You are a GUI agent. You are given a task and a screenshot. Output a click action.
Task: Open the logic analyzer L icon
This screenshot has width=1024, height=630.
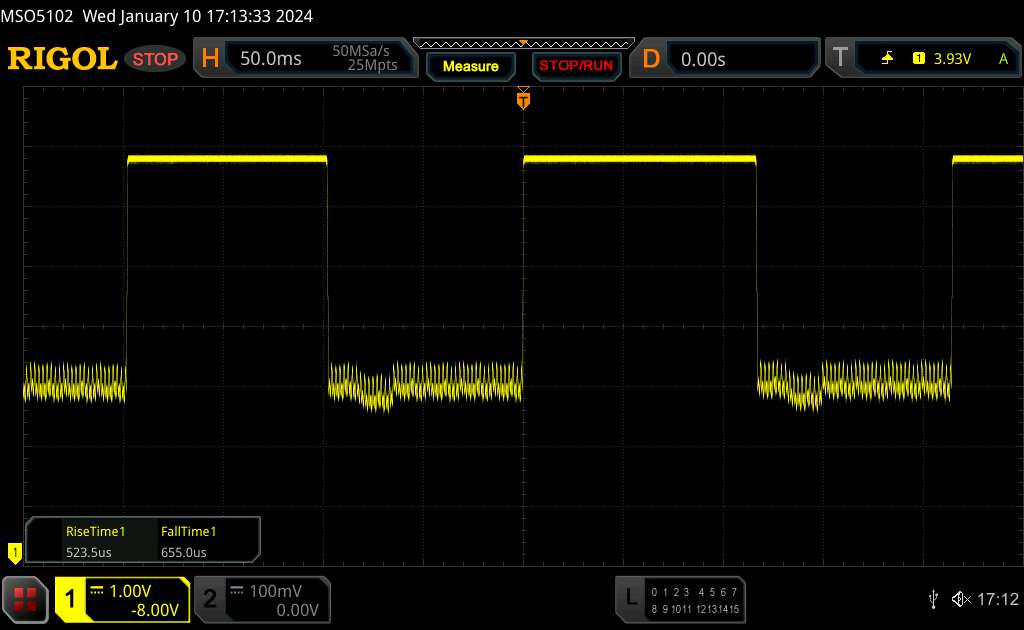pyautogui.click(x=630, y=598)
